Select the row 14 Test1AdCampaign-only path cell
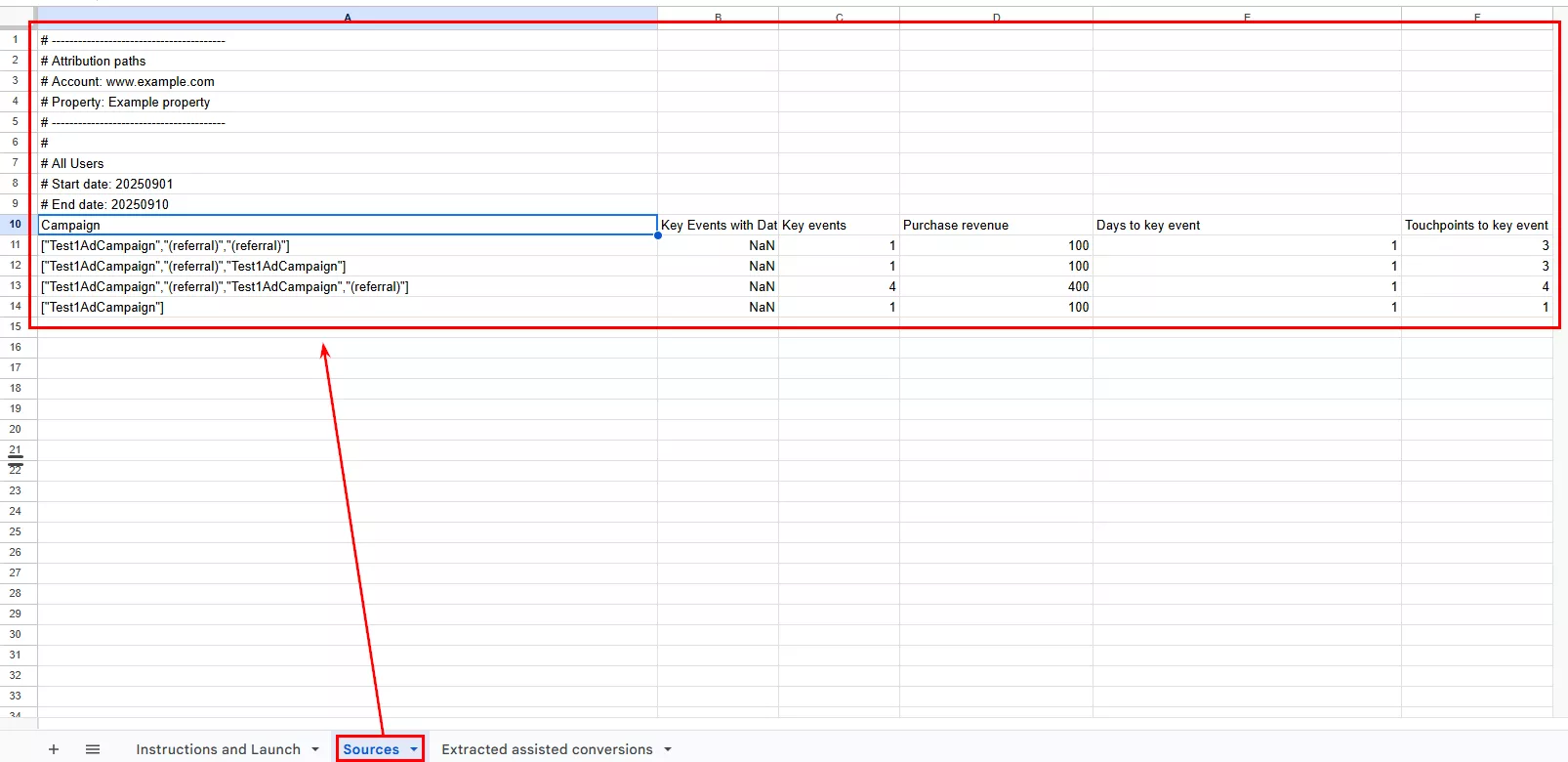This screenshot has height=762, width=1568. click(x=347, y=307)
